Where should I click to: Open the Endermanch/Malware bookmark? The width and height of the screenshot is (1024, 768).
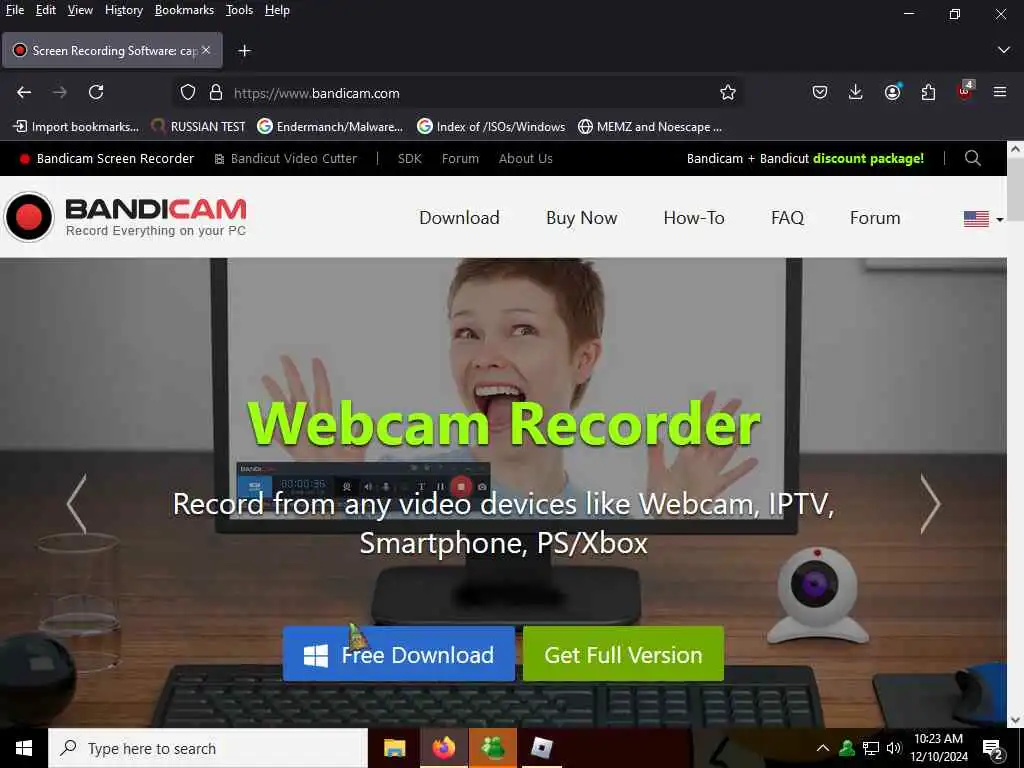coord(330,127)
